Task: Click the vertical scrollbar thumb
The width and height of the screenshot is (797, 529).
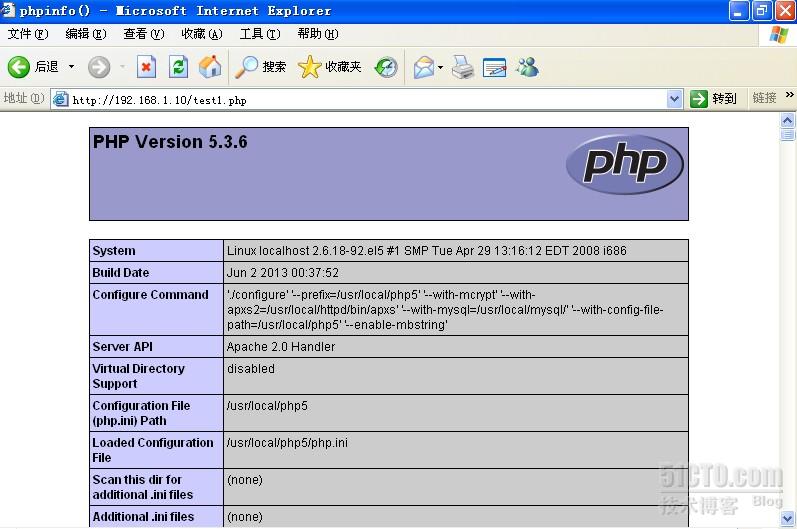Action: [787, 134]
